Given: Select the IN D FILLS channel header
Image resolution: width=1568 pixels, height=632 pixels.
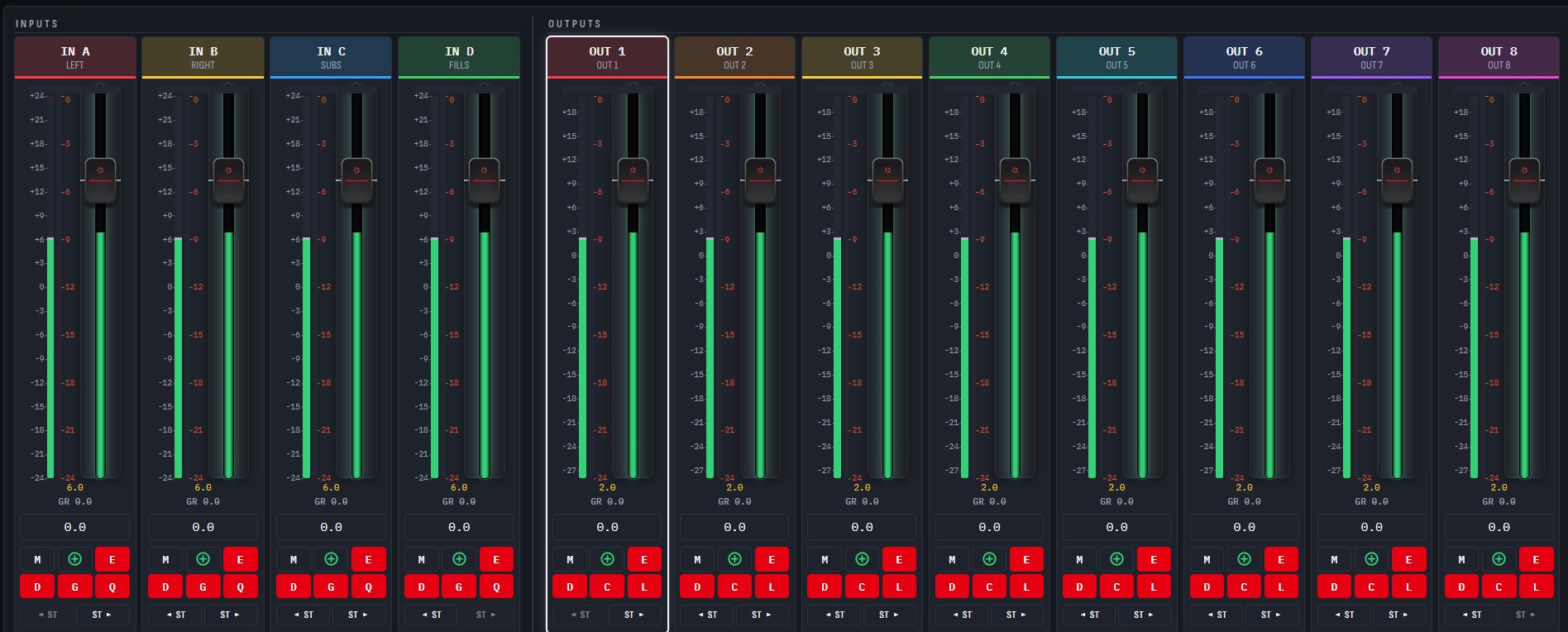Looking at the screenshot, I should [459, 57].
